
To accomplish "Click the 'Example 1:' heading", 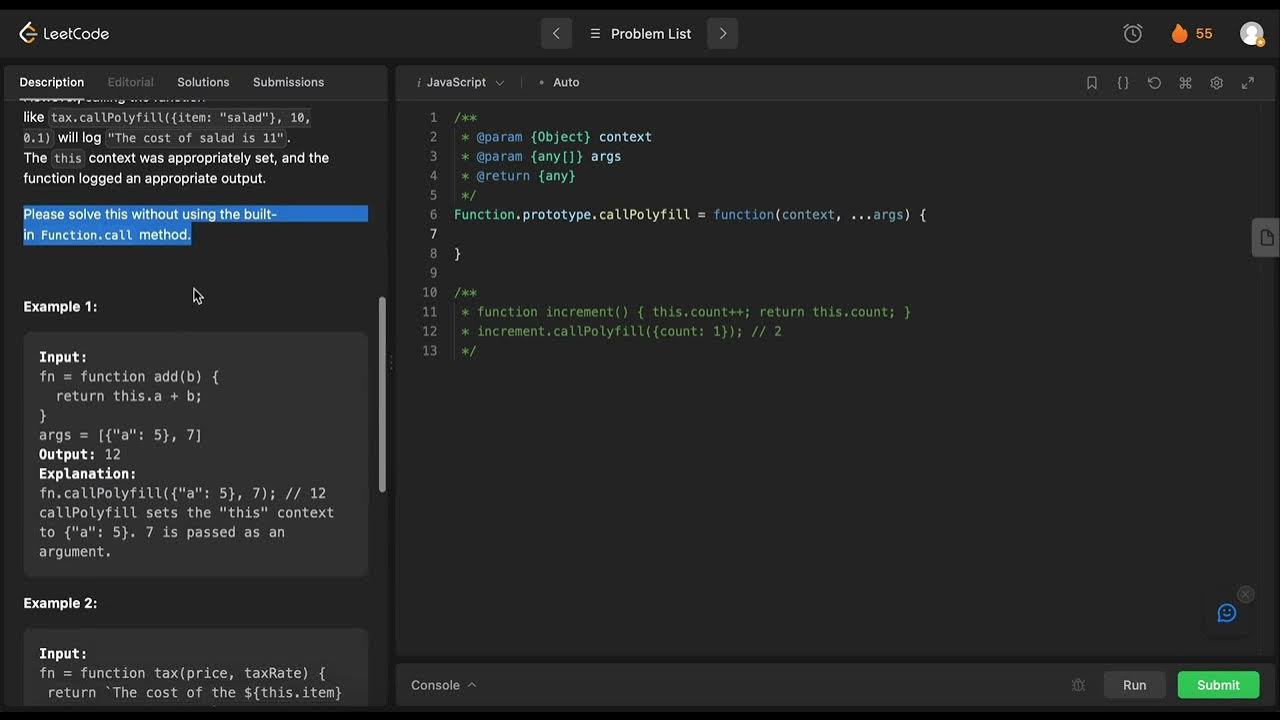I will (60, 307).
